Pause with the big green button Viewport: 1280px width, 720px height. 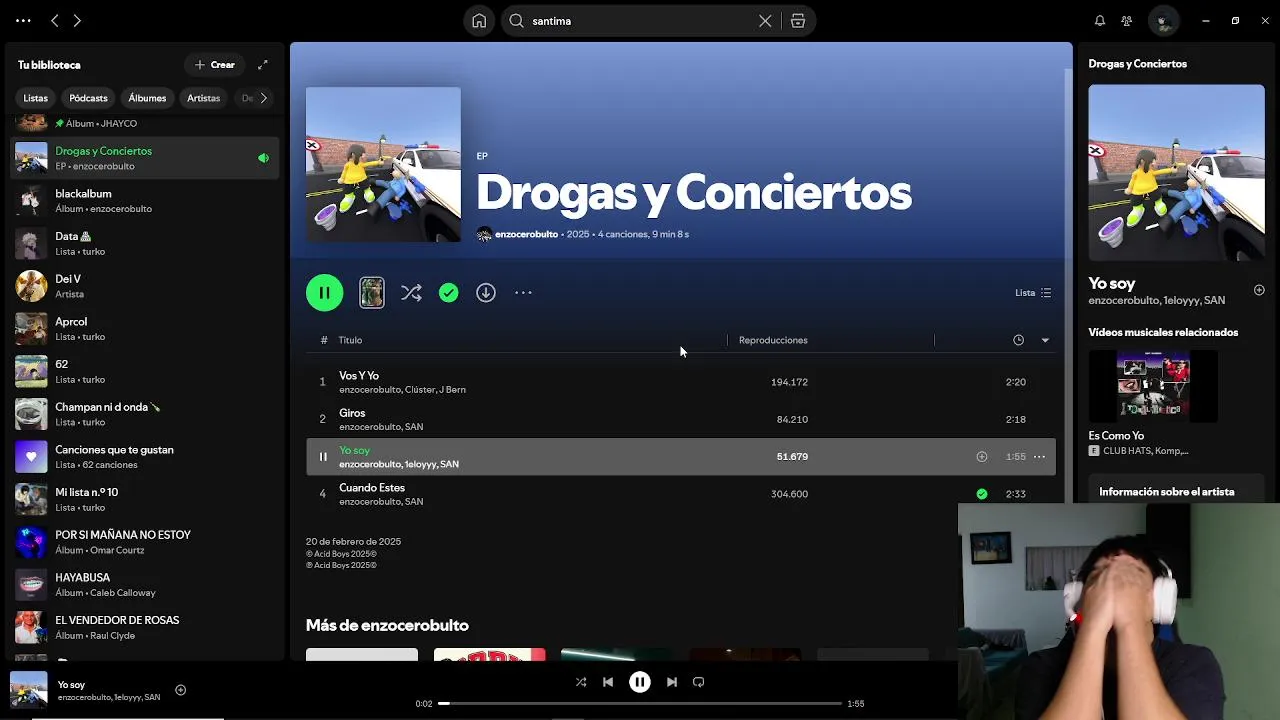(x=325, y=293)
